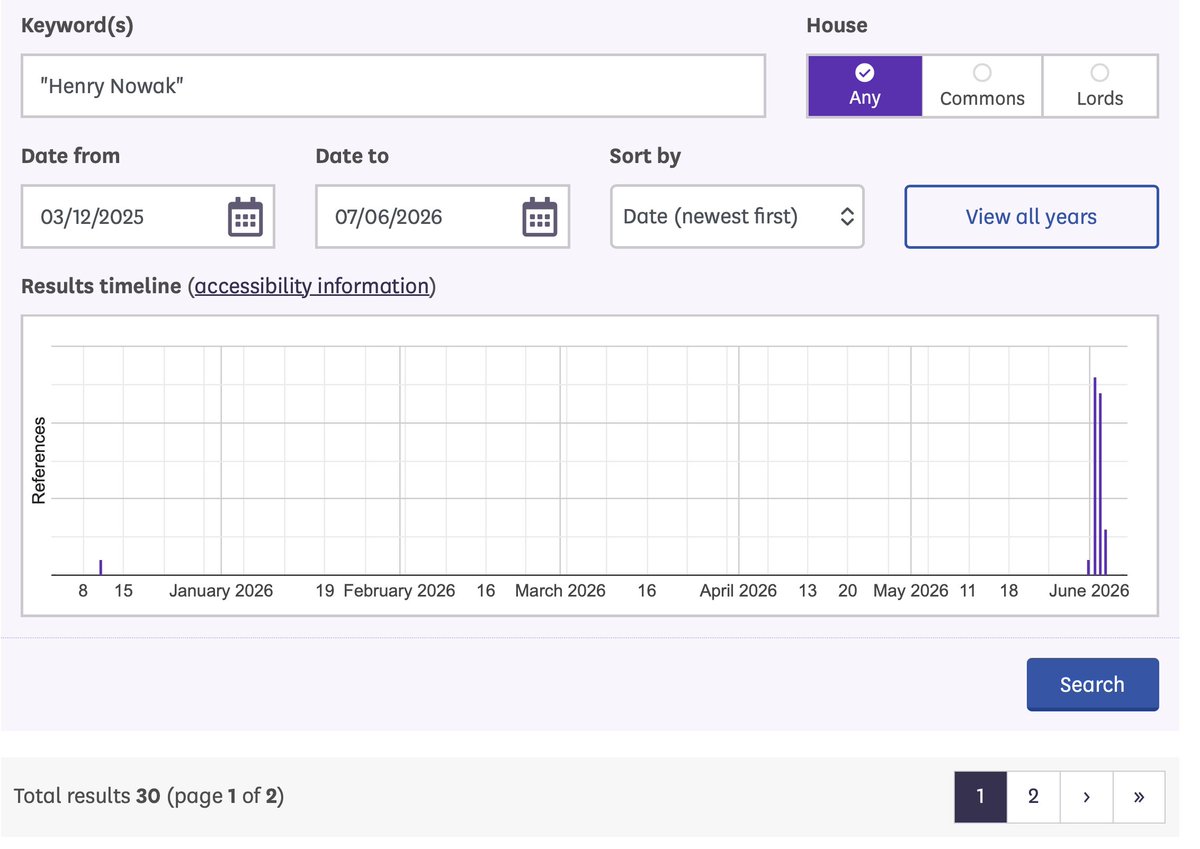Screen dimensions: 1200x849
Task: Click the Keyword(s) search field
Action: click(x=393, y=86)
